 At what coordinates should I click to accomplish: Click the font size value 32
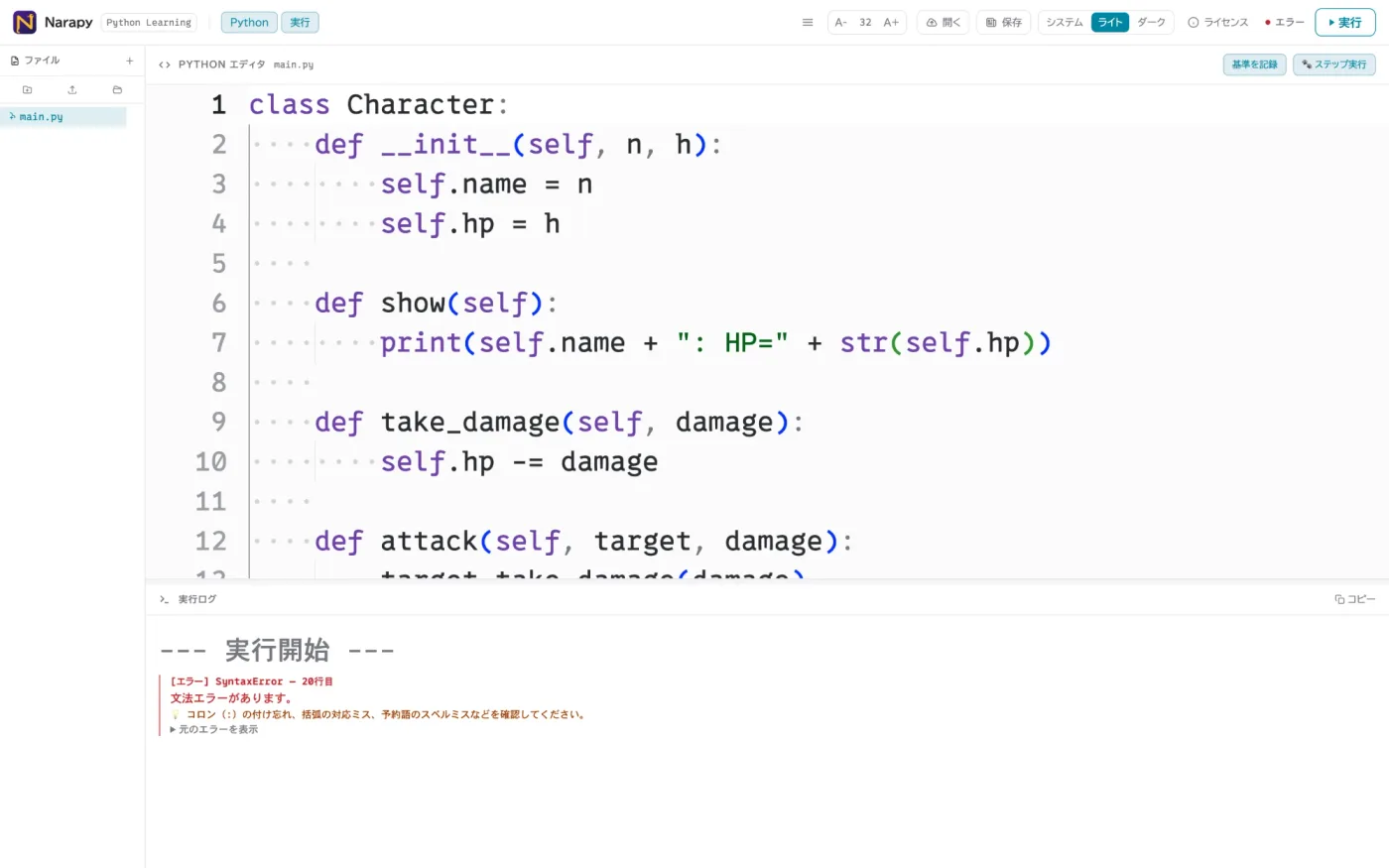point(865,22)
